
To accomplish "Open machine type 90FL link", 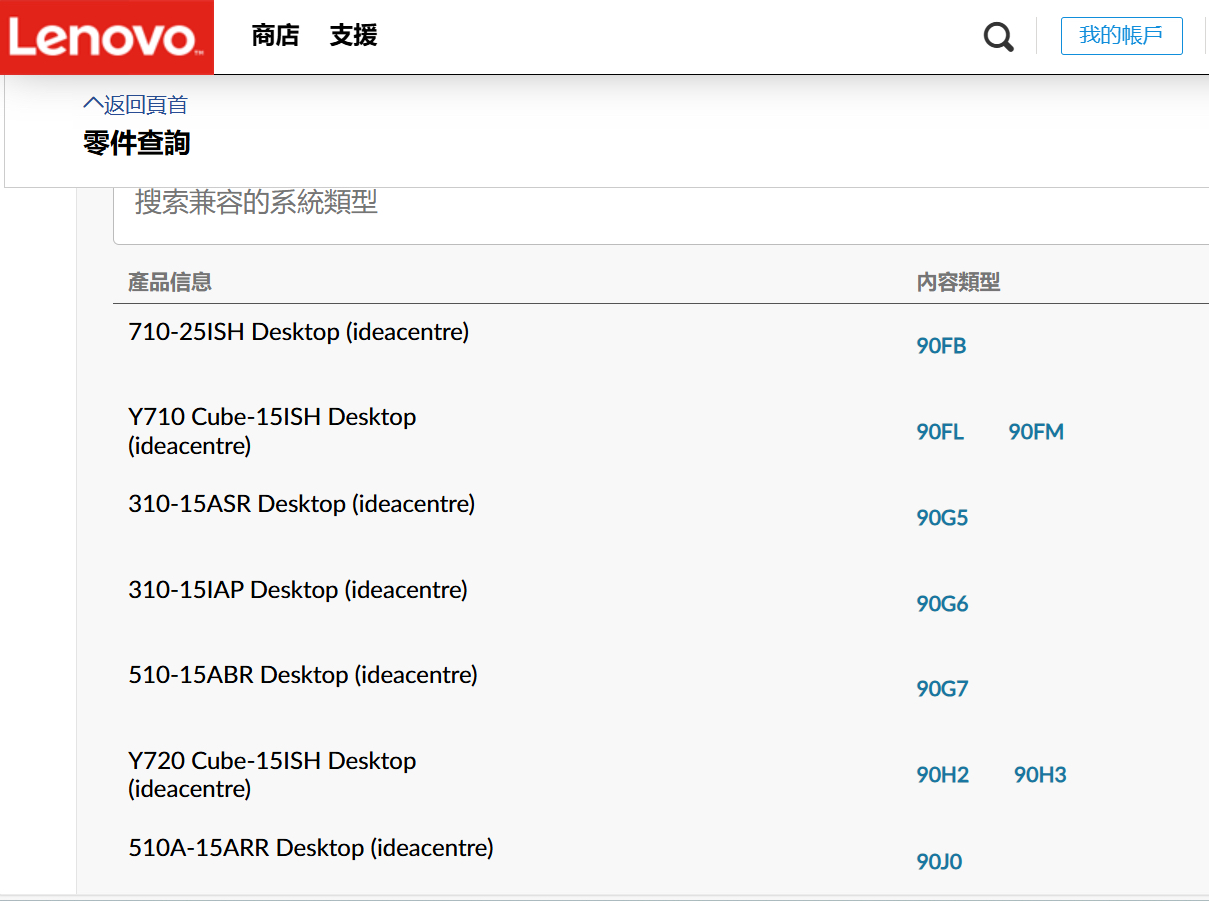I will click(x=939, y=432).
